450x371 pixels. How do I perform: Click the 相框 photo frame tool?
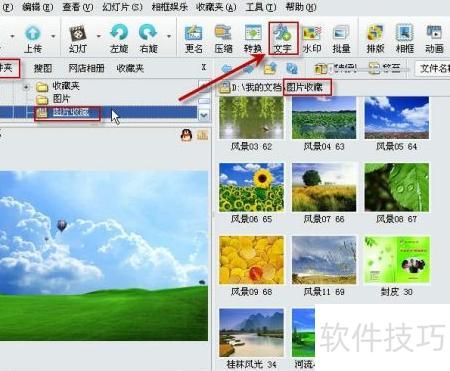[x=405, y=39]
